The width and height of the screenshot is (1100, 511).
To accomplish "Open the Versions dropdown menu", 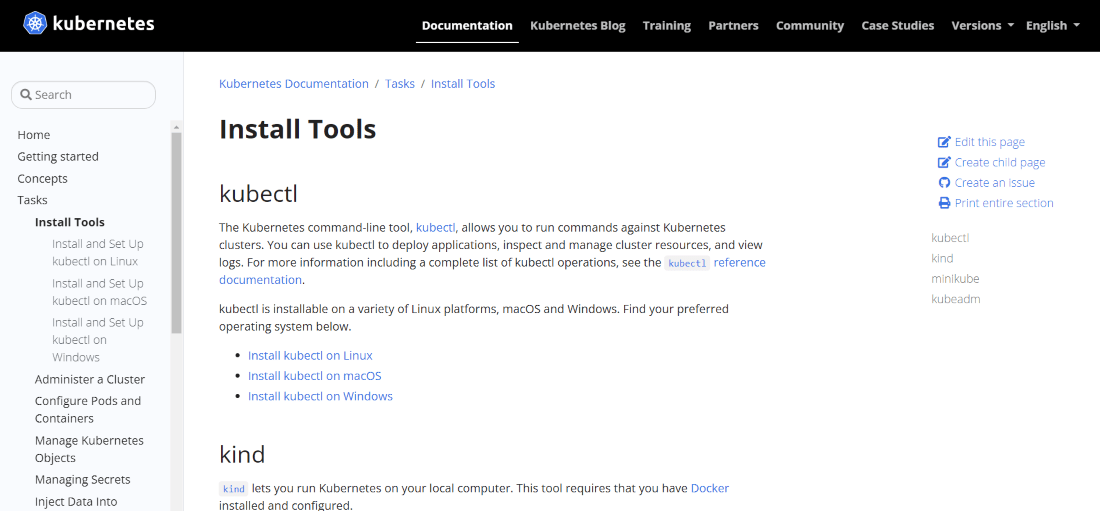I will point(983,25).
